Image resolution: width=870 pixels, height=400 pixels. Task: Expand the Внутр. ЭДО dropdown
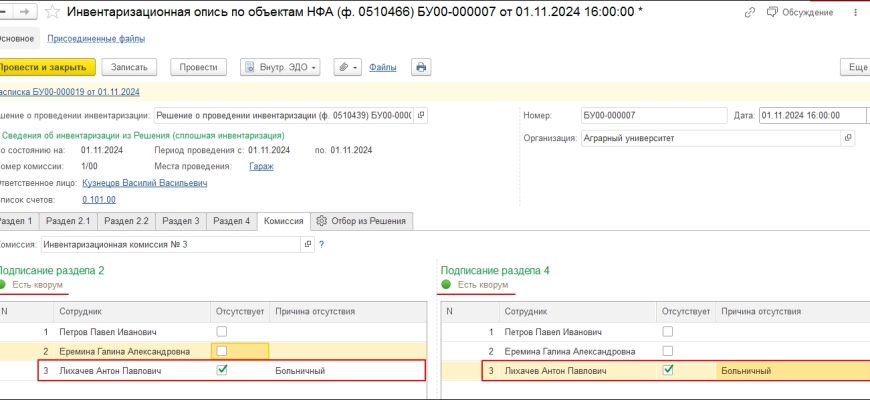[280, 67]
